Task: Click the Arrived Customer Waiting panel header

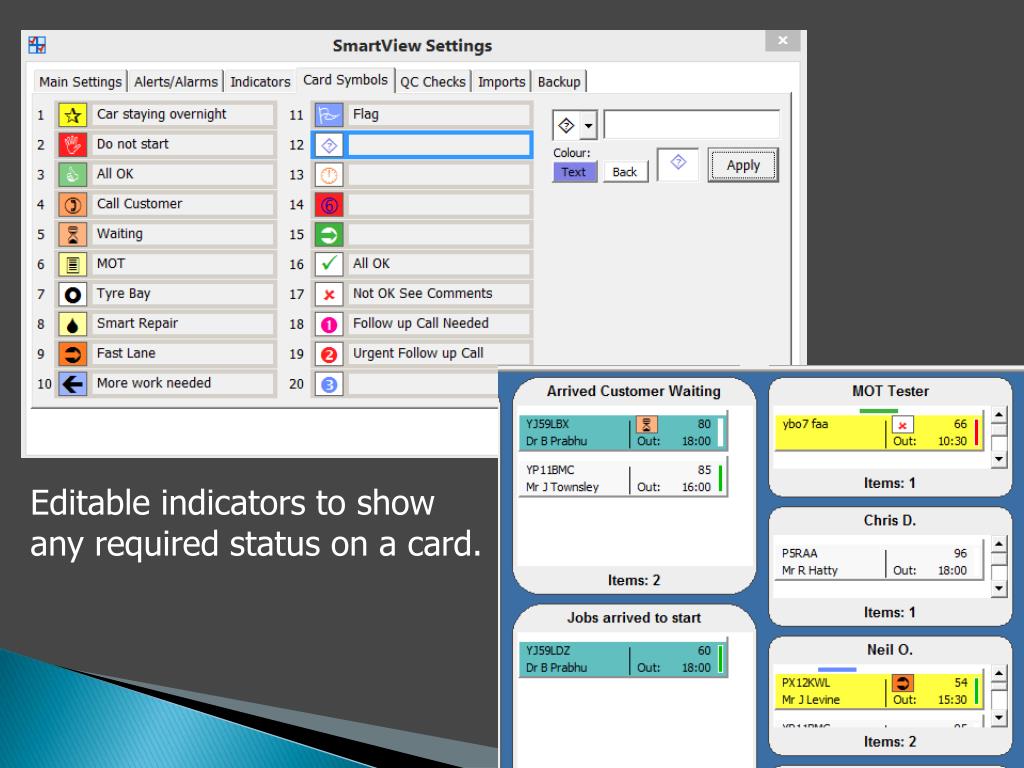Action: pyautogui.click(x=634, y=391)
